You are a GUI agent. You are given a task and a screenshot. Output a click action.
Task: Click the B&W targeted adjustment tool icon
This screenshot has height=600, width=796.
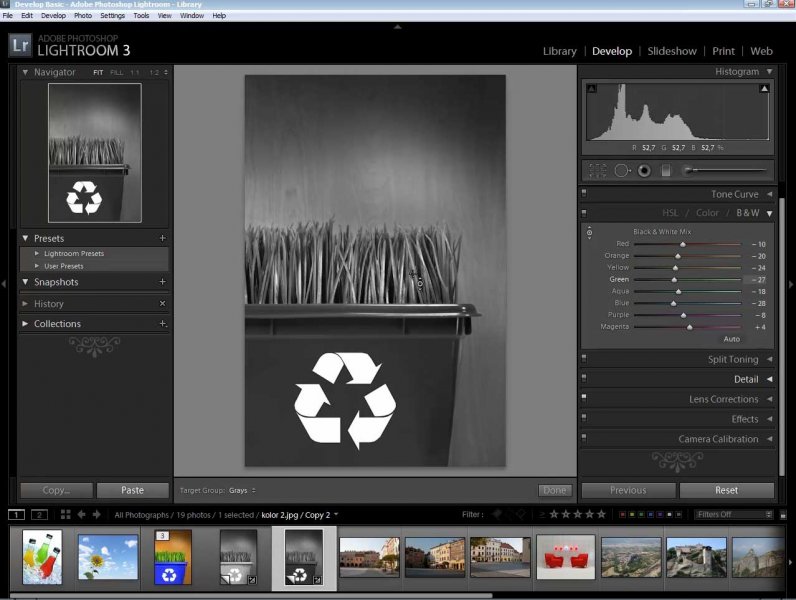[589, 233]
